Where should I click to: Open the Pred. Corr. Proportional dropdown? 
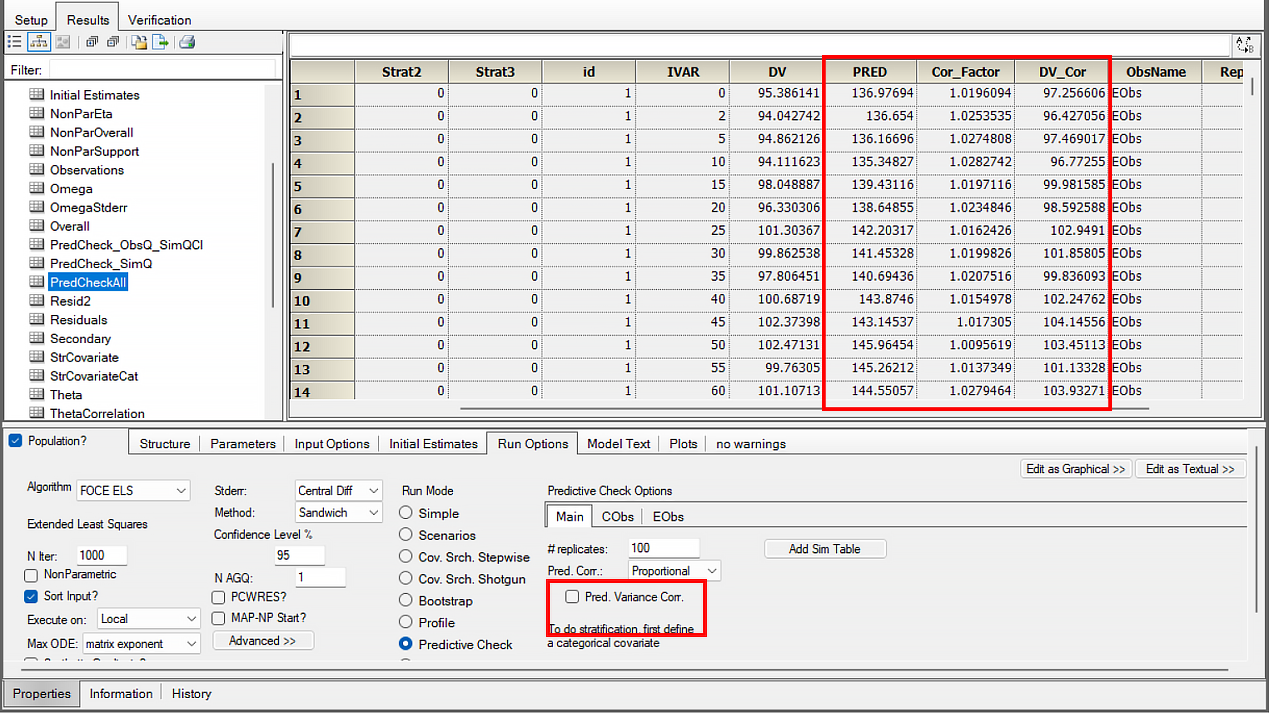[x=674, y=571]
